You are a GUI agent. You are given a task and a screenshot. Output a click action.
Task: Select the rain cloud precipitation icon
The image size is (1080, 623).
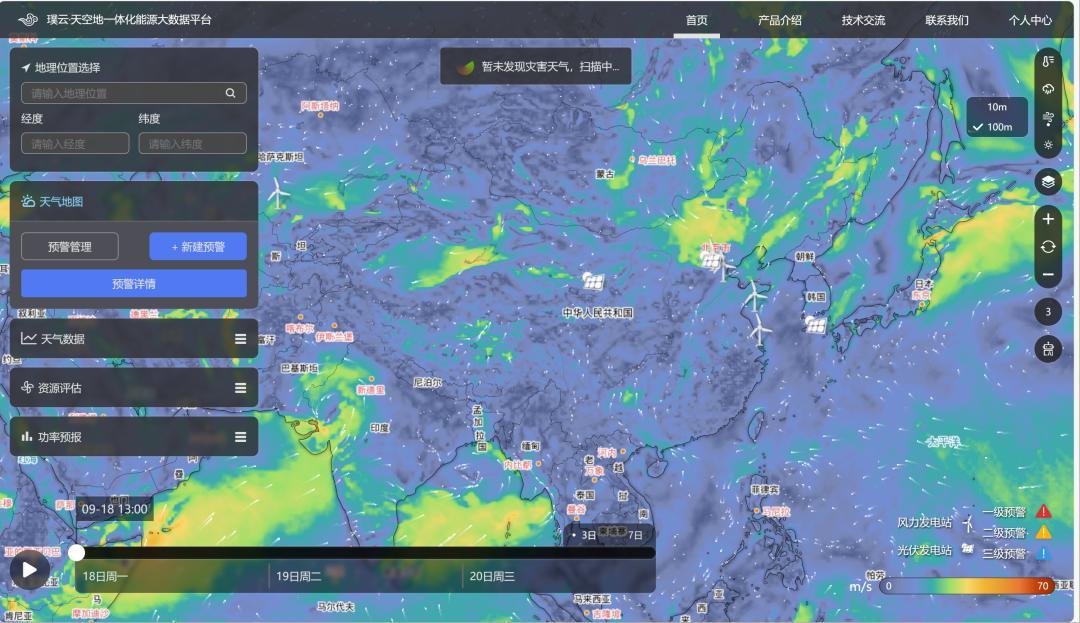(1048, 89)
